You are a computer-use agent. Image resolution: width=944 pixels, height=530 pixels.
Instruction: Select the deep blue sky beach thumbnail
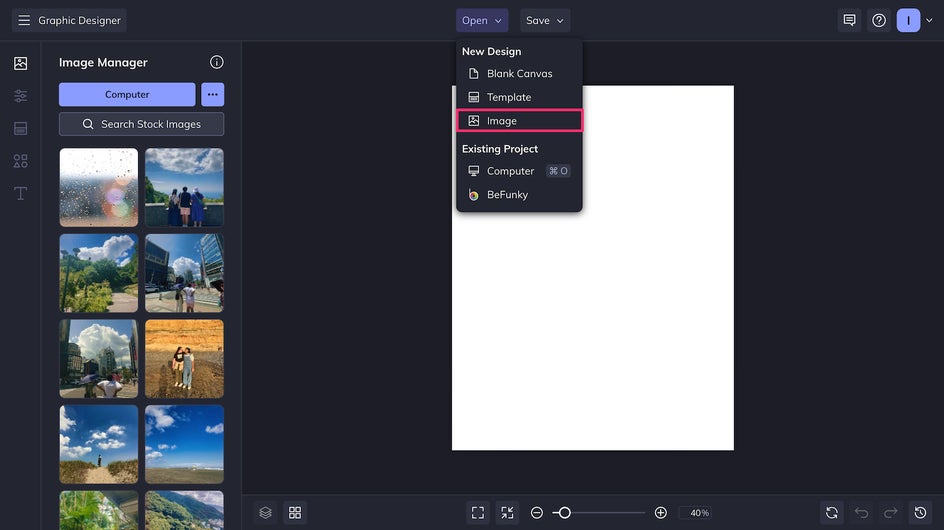point(184,444)
